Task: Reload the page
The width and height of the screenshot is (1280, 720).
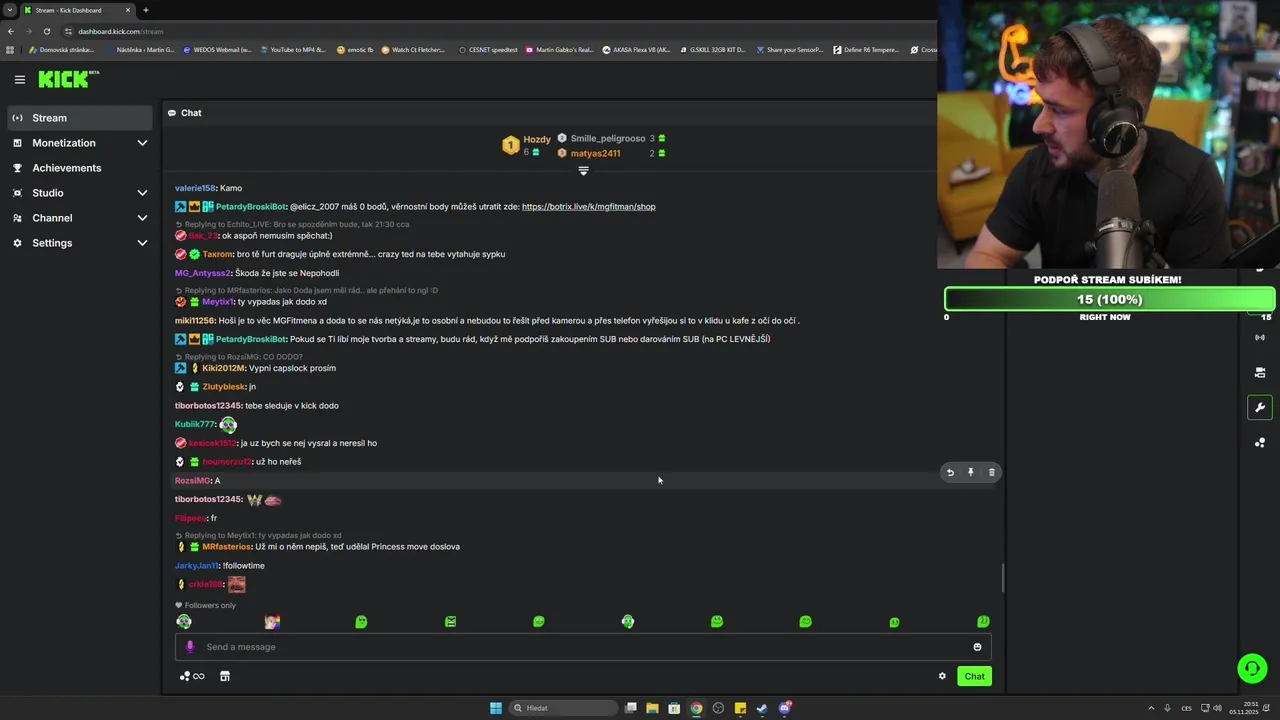Action: (x=46, y=31)
